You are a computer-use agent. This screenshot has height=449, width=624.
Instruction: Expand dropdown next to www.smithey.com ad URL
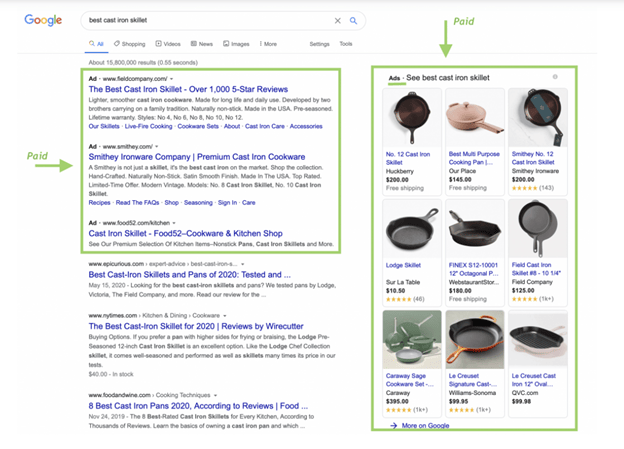(157, 146)
